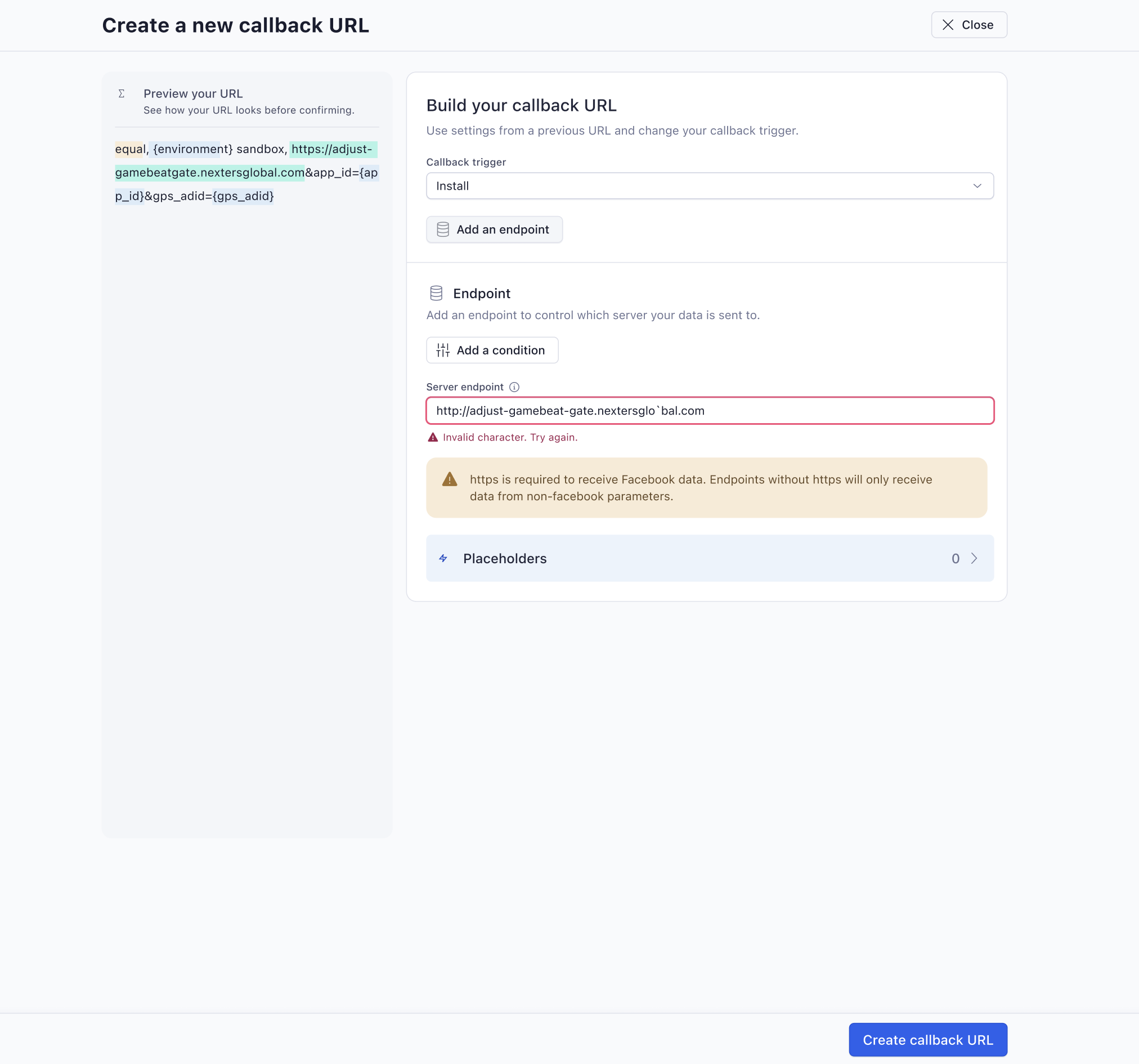Click the warning triangle in the https notice
The height and width of the screenshot is (1064, 1139).
[x=450, y=479]
